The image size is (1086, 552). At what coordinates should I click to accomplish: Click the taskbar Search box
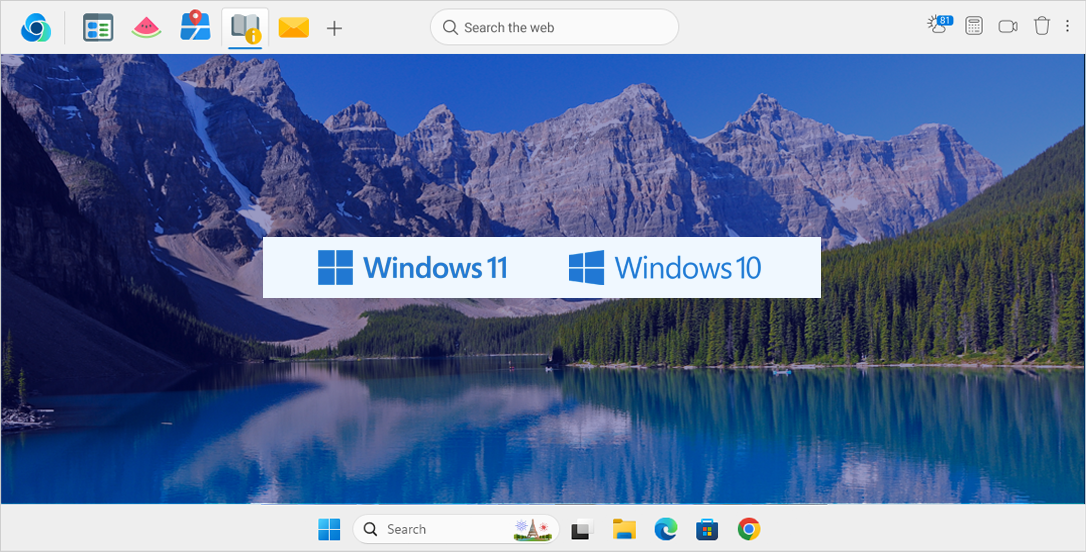pyautogui.click(x=440, y=529)
